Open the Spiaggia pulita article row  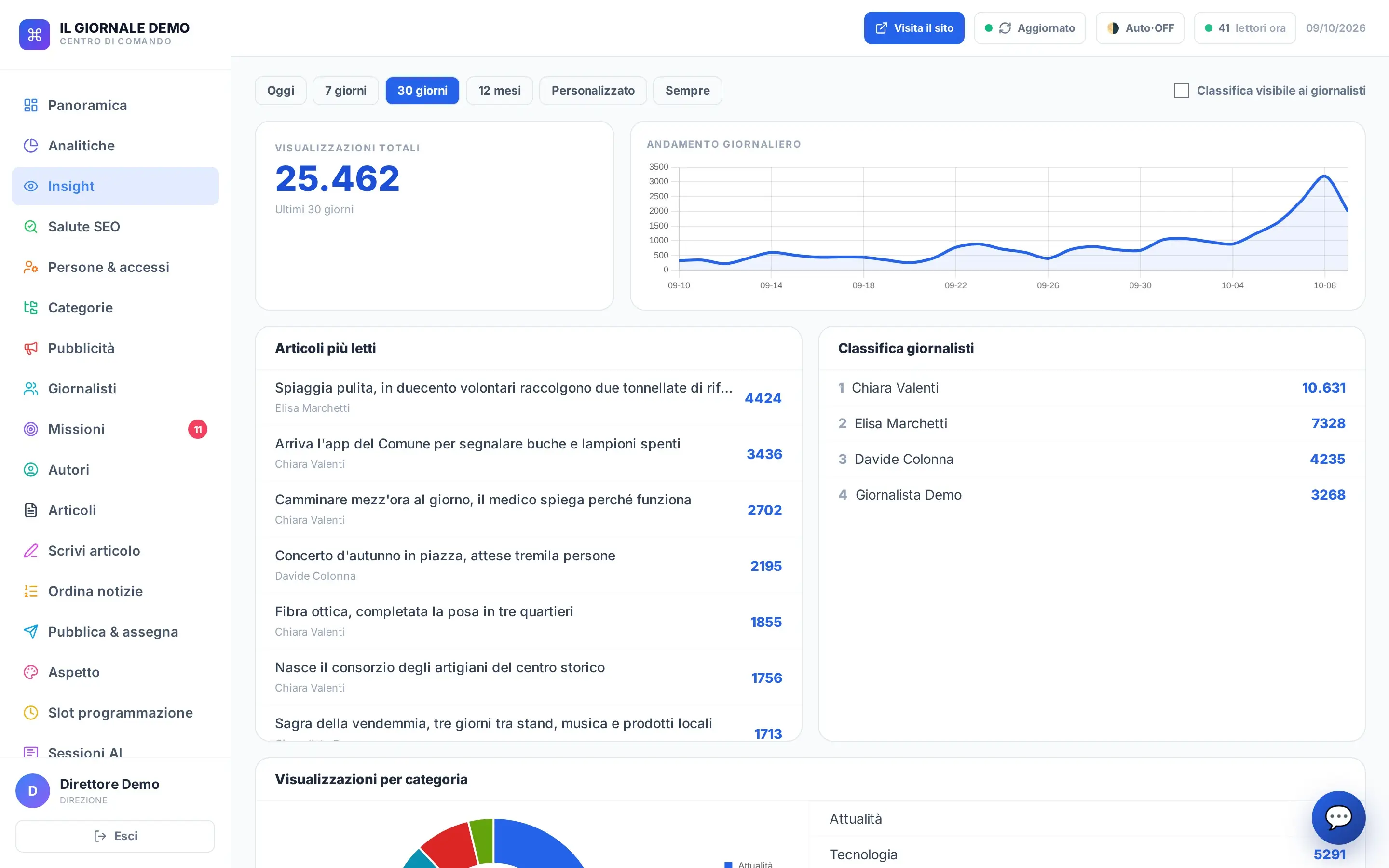528,398
